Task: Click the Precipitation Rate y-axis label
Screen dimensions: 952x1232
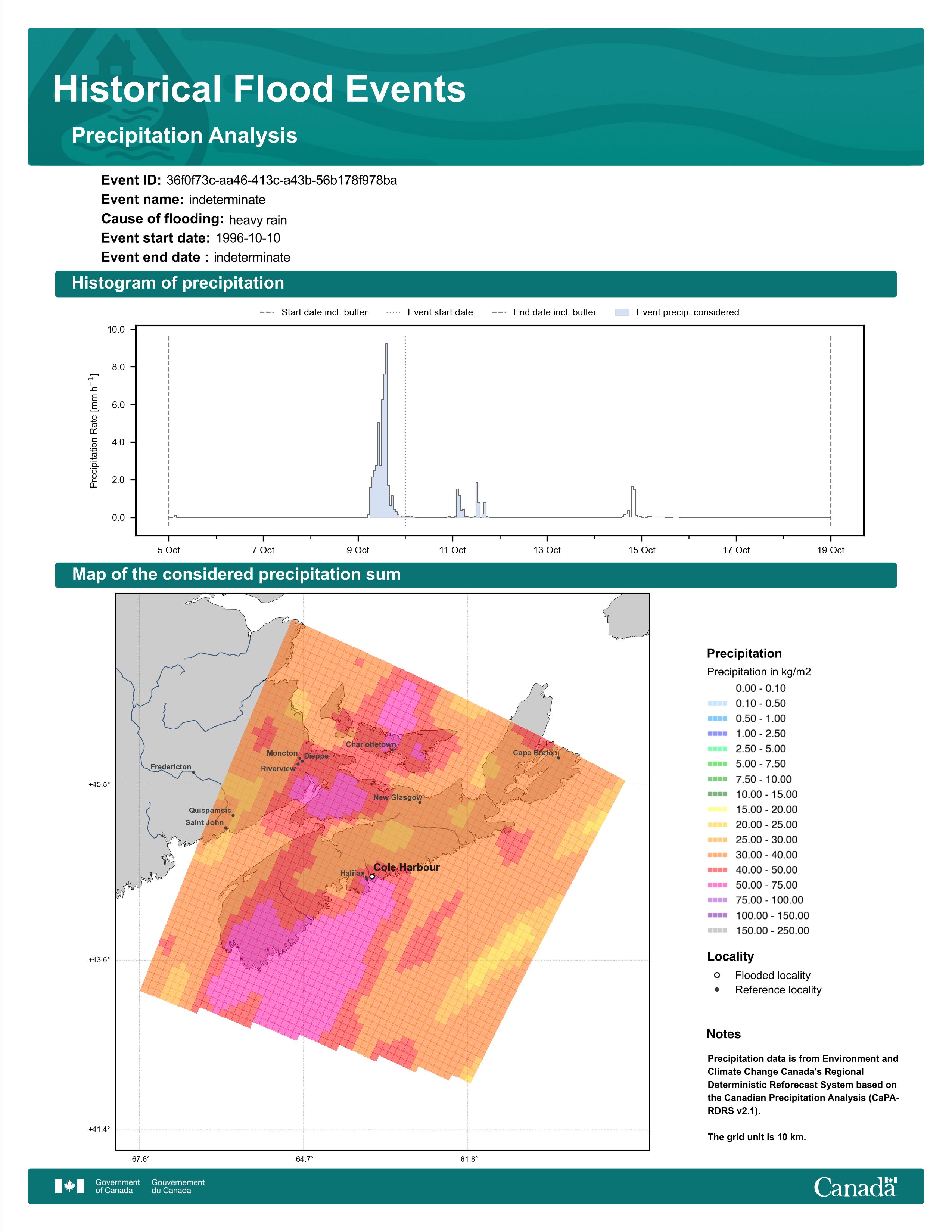Action: pyautogui.click(x=94, y=430)
